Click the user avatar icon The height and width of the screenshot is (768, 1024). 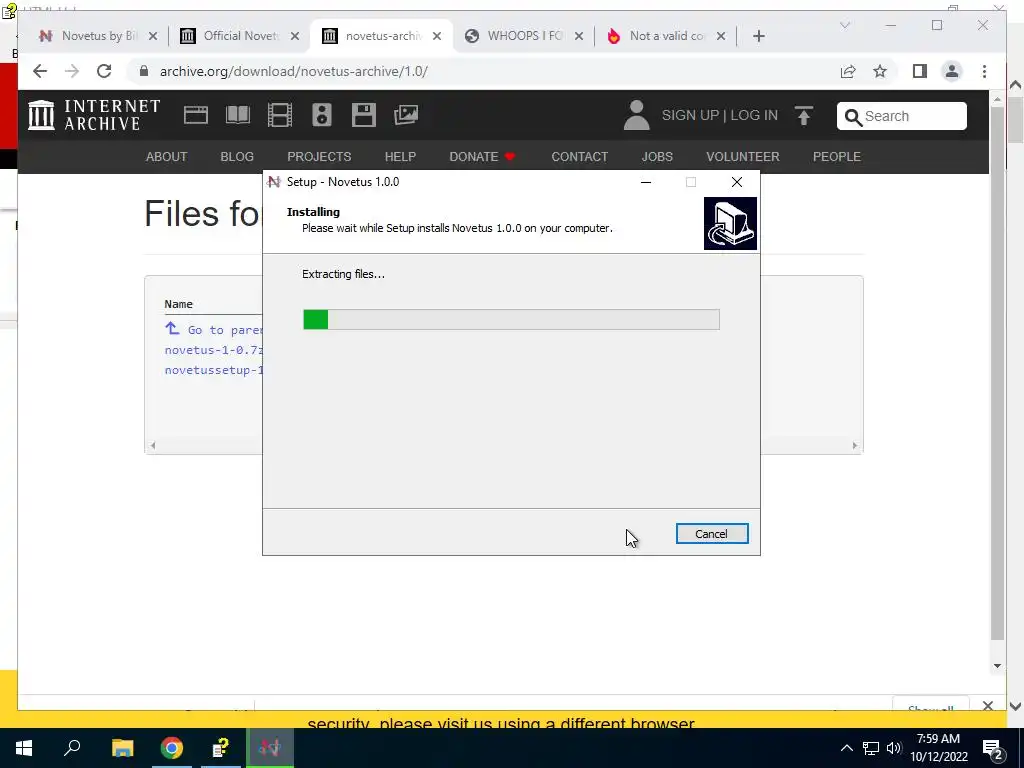(636, 115)
